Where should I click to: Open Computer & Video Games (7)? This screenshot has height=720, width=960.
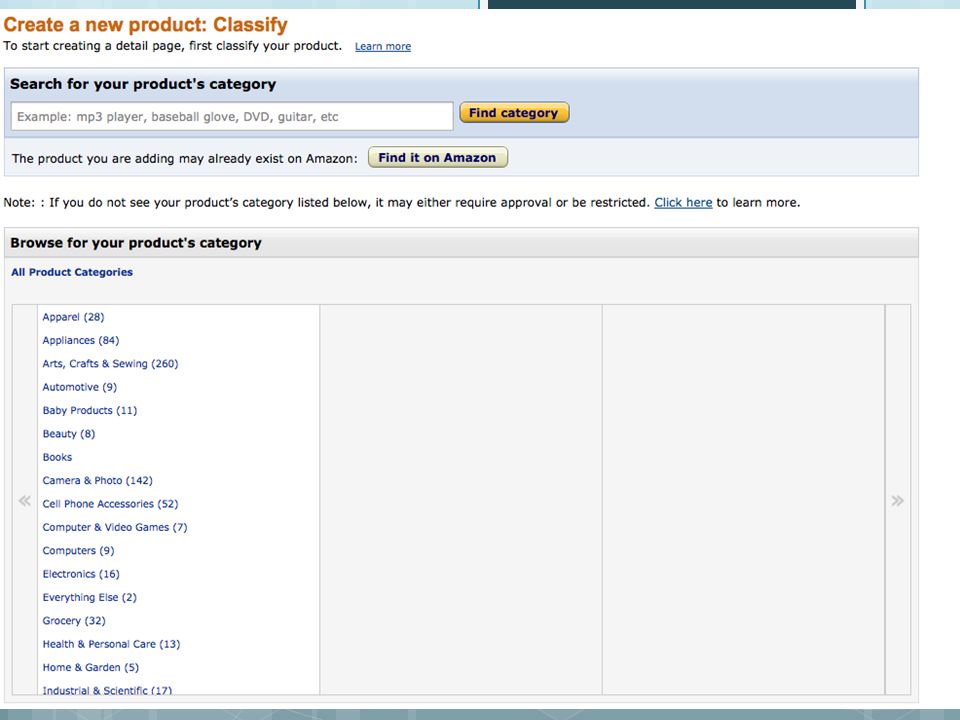click(115, 527)
